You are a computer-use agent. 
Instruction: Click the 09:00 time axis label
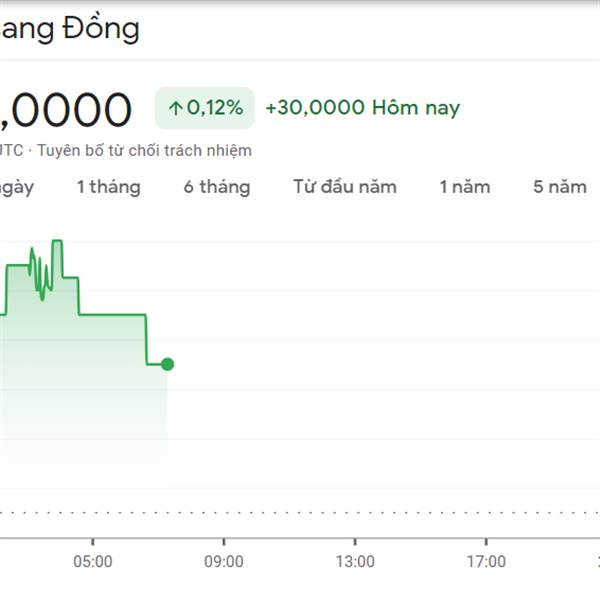coord(224,562)
